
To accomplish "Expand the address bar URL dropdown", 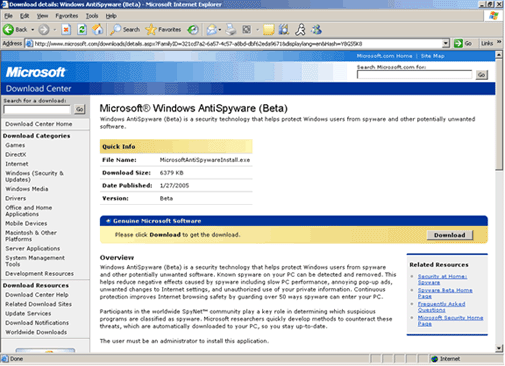I will [x=446, y=43].
